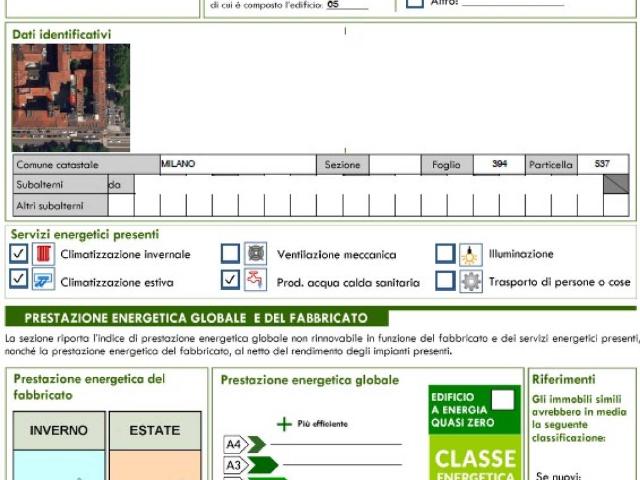The height and width of the screenshot is (480, 640).
Task: Click the mechanical ventilation fan icon
Action: coord(256,253)
